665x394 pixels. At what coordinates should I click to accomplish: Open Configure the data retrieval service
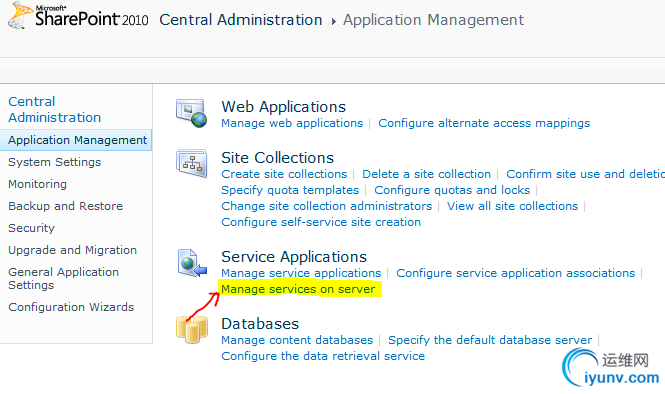[x=323, y=356]
